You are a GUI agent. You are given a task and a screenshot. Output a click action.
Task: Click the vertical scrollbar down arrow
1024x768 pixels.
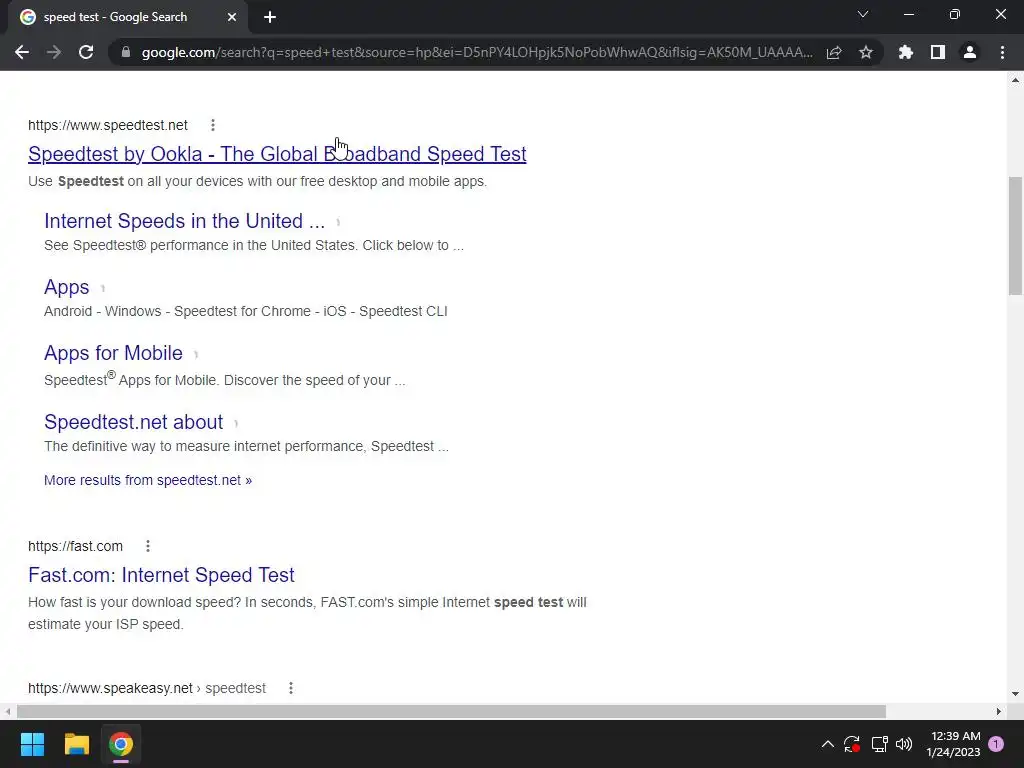coord(1016,694)
